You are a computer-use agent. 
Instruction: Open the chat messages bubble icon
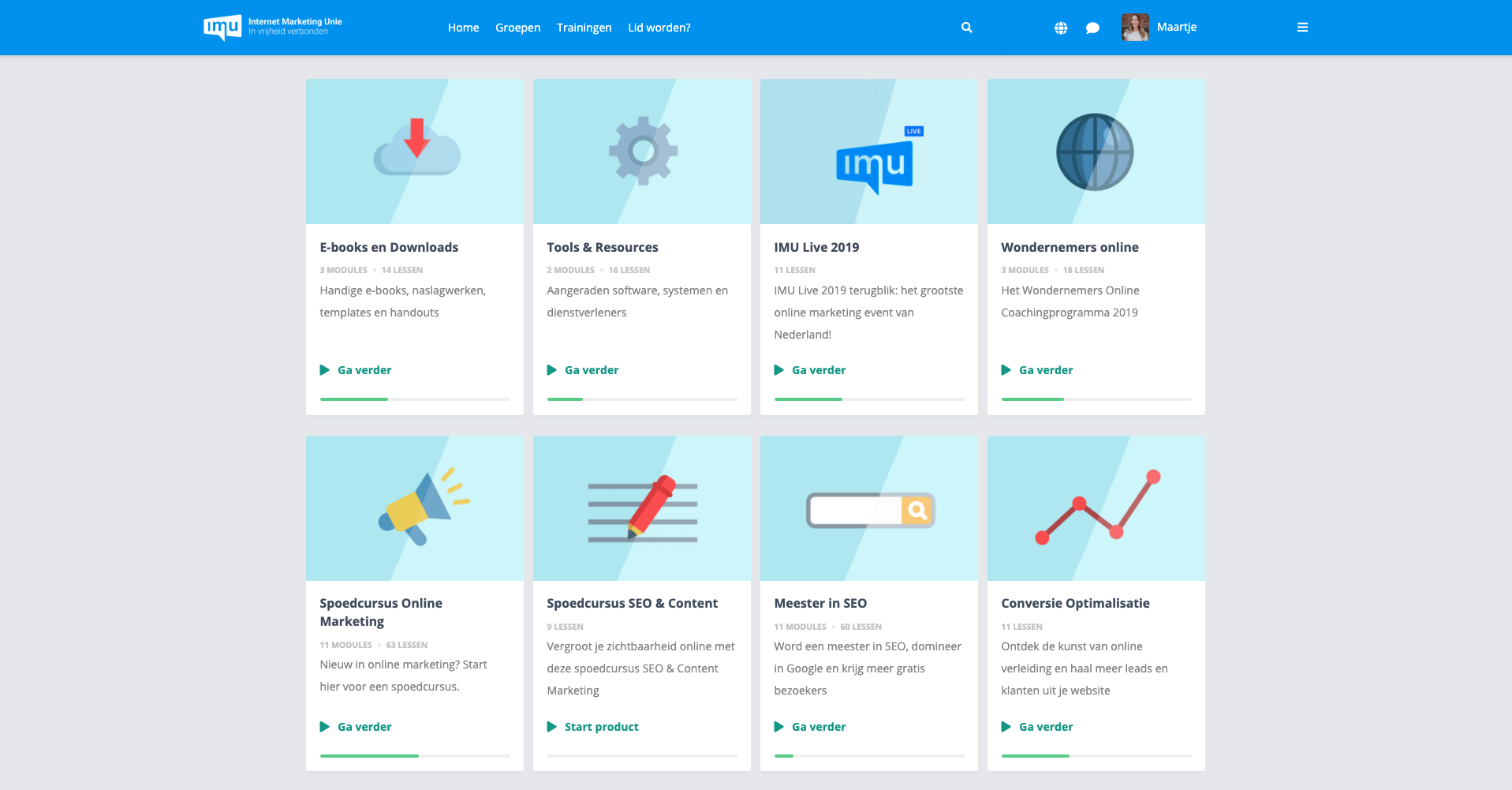(x=1092, y=28)
